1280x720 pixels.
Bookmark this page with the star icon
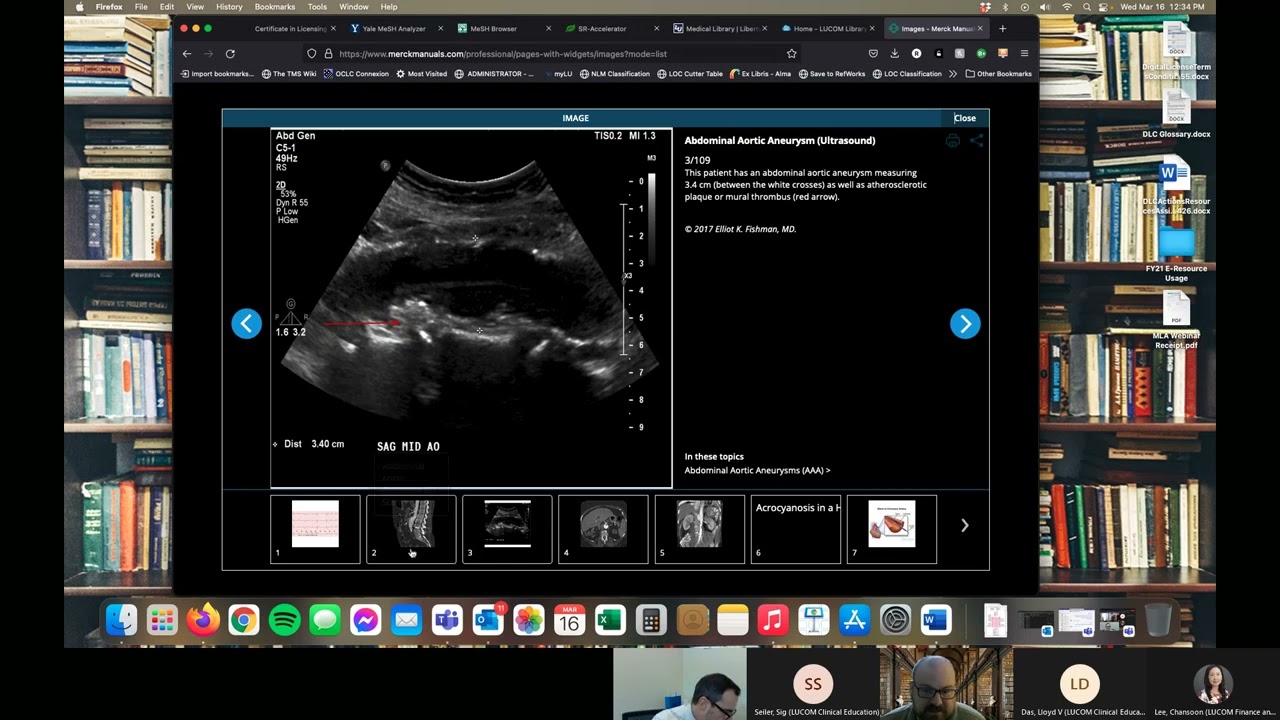click(791, 53)
